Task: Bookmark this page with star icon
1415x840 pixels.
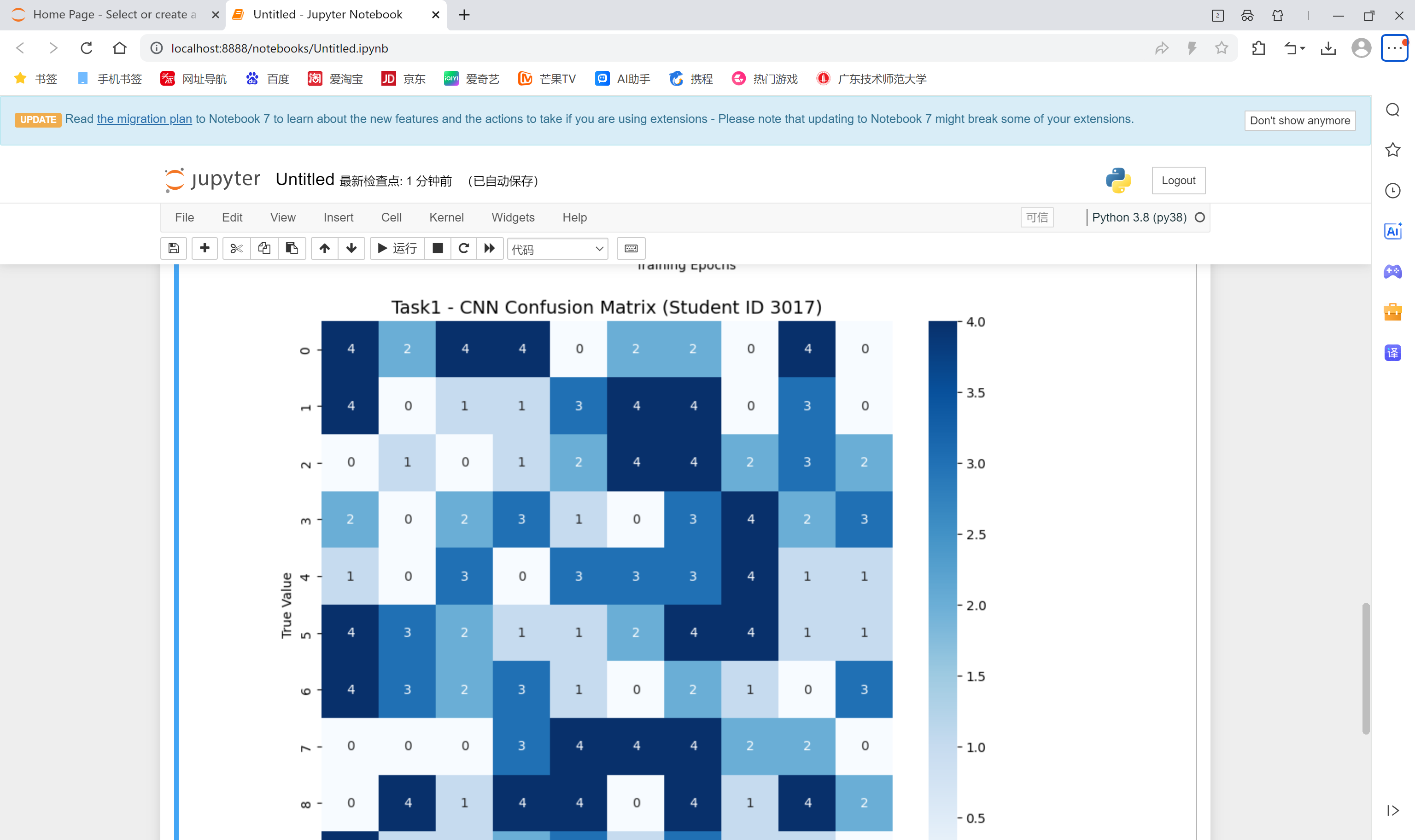Action: click(1222, 48)
